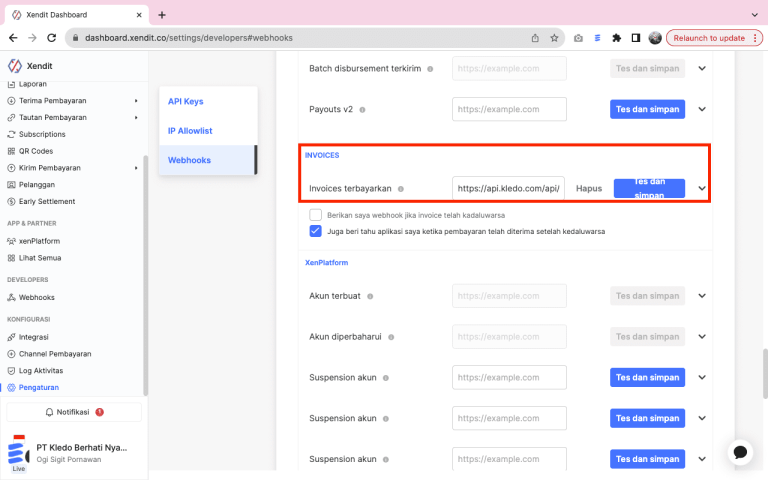Open Pelanggan in sidebar menu

37,185
